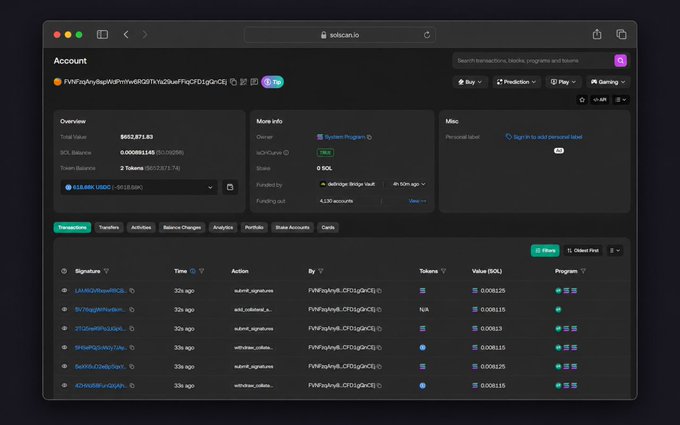Toggle the Safari sidebar button
This screenshot has height=425, width=680.
(x=102, y=34)
